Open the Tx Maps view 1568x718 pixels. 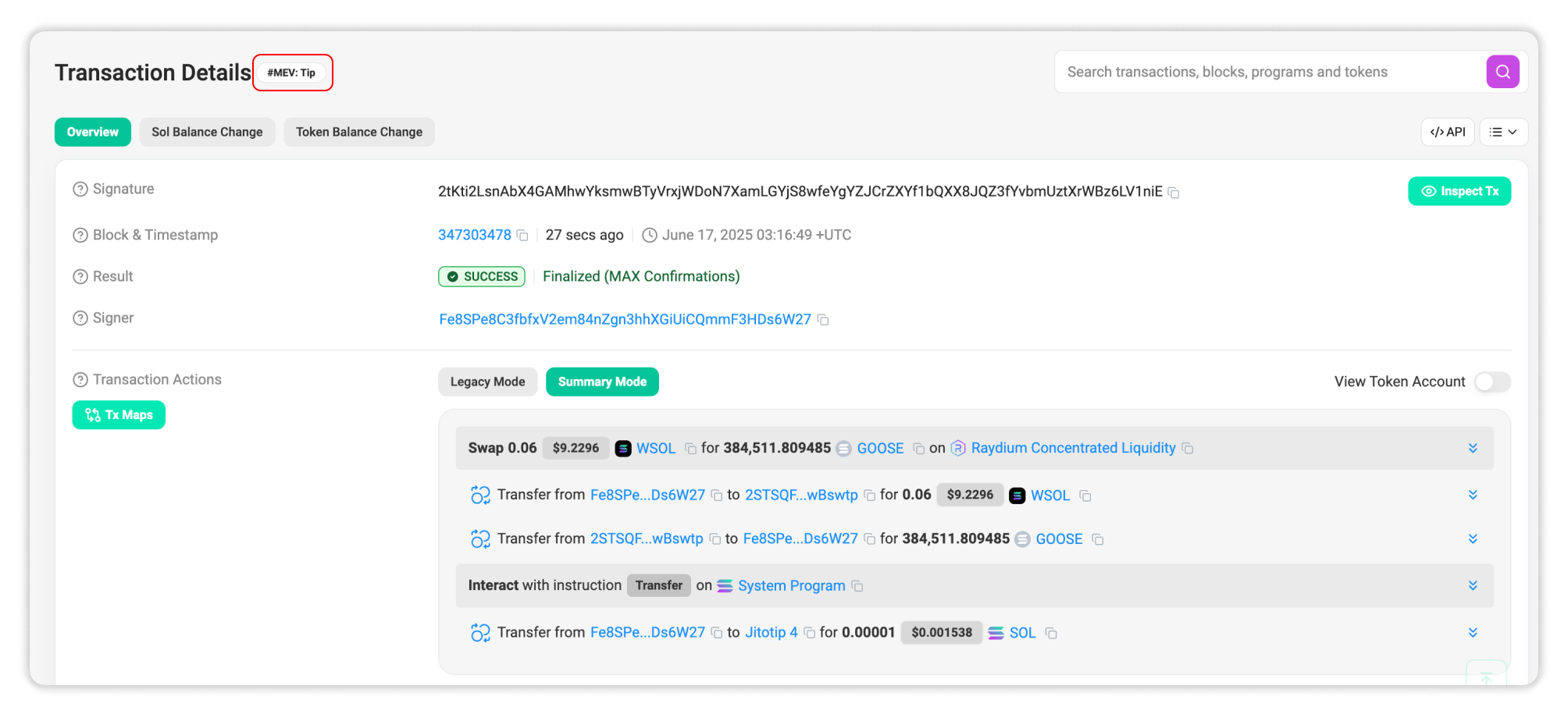[x=119, y=415]
